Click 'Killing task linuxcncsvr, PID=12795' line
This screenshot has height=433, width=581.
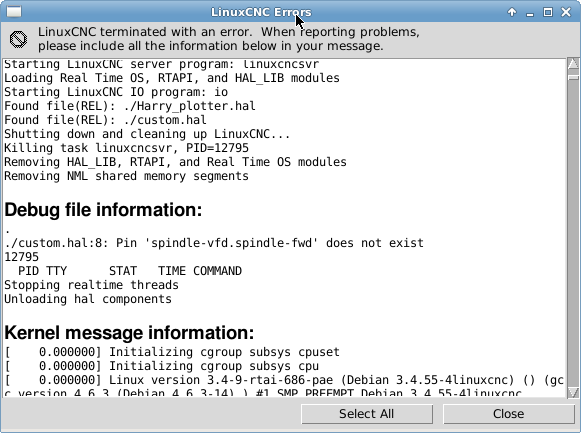click(126, 148)
